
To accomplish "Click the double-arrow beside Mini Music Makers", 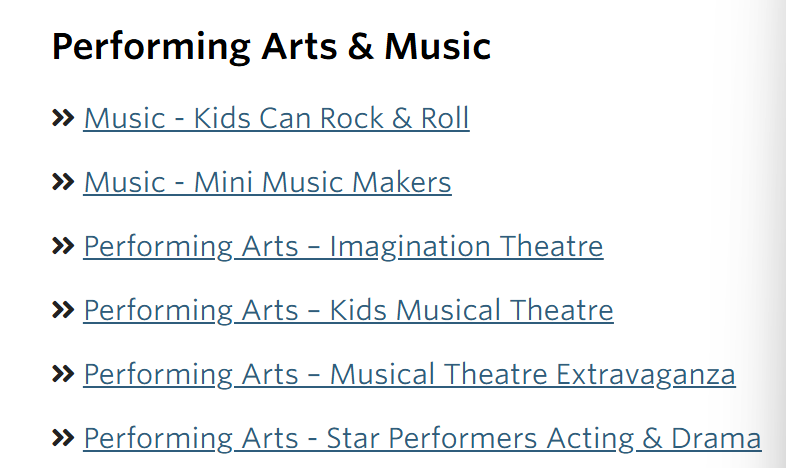I will [63, 183].
